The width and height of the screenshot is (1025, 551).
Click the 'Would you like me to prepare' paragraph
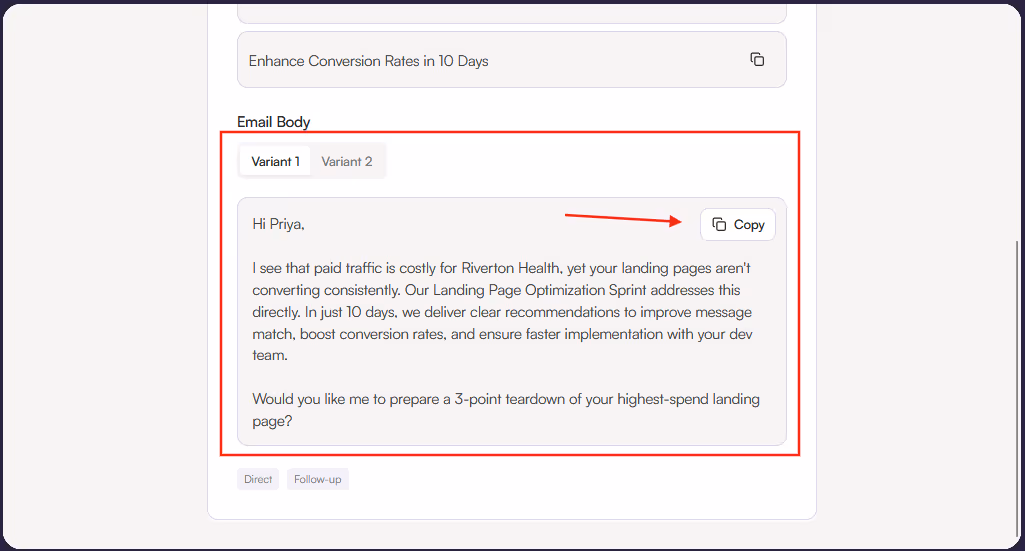[x=505, y=410]
